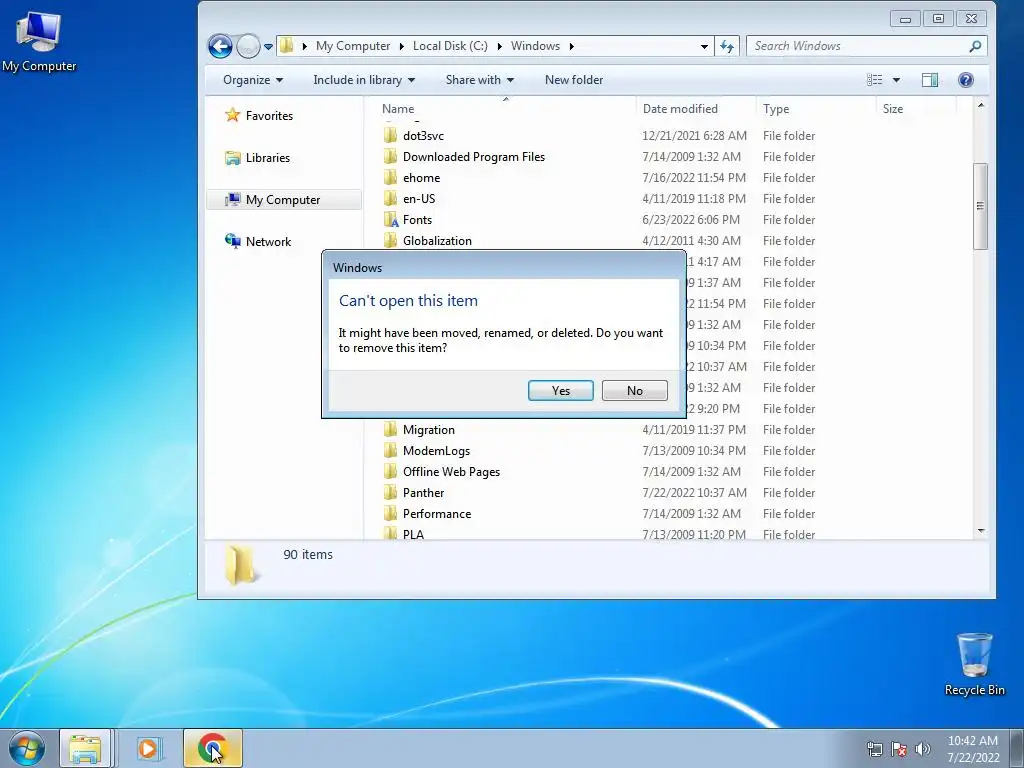Open Windows Media Player from taskbar
The width and height of the screenshot is (1024, 768).
pyautogui.click(x=148, y=748)
